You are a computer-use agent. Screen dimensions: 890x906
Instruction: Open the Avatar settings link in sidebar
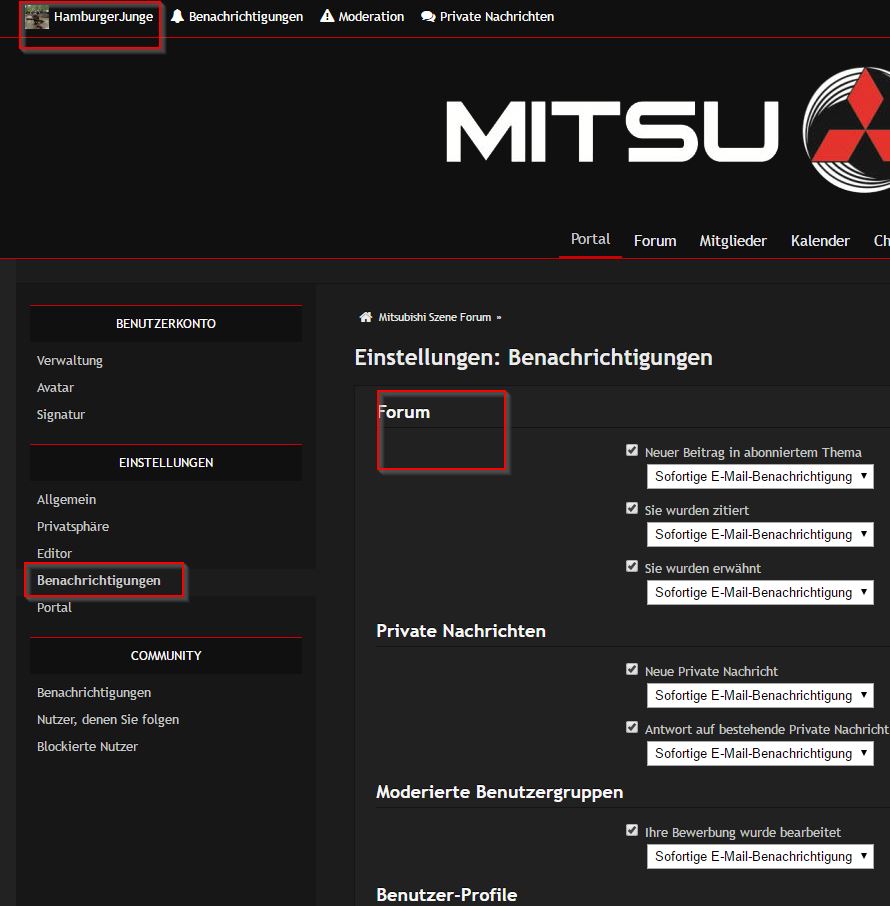click(56, 388)
